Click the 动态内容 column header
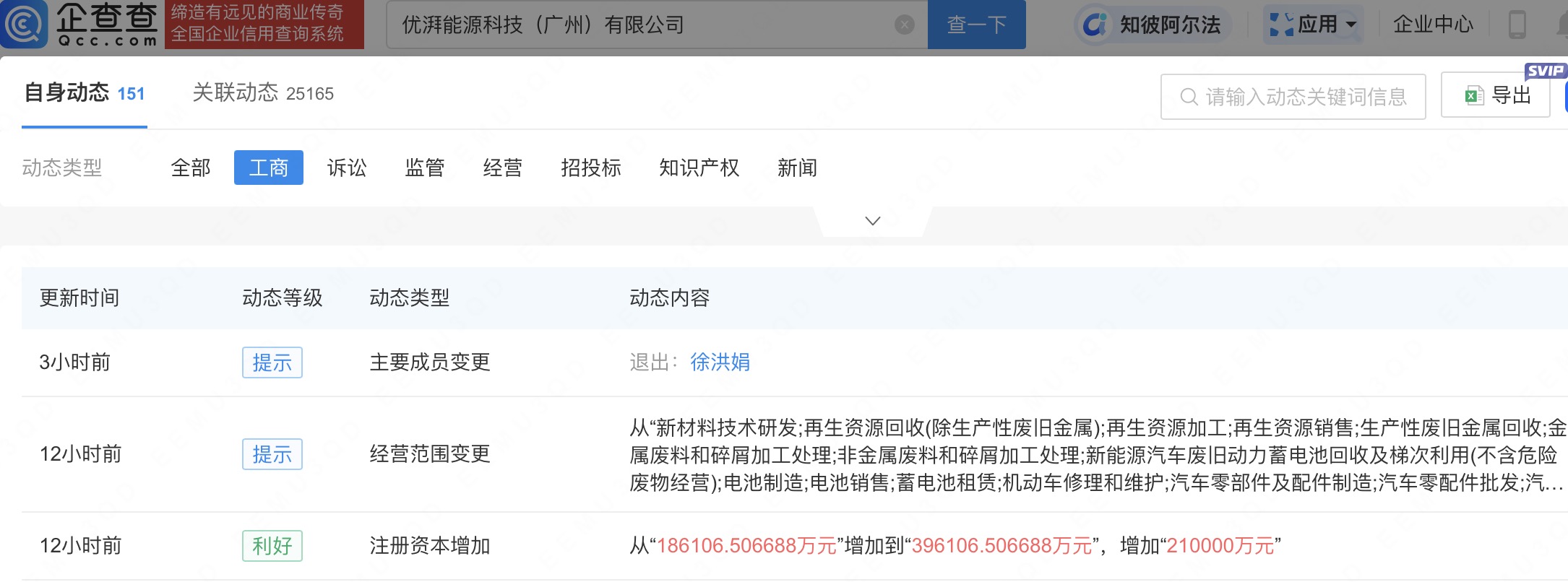Image resolution: width=1568 pixels, height=582 pixels. point(670,297)
